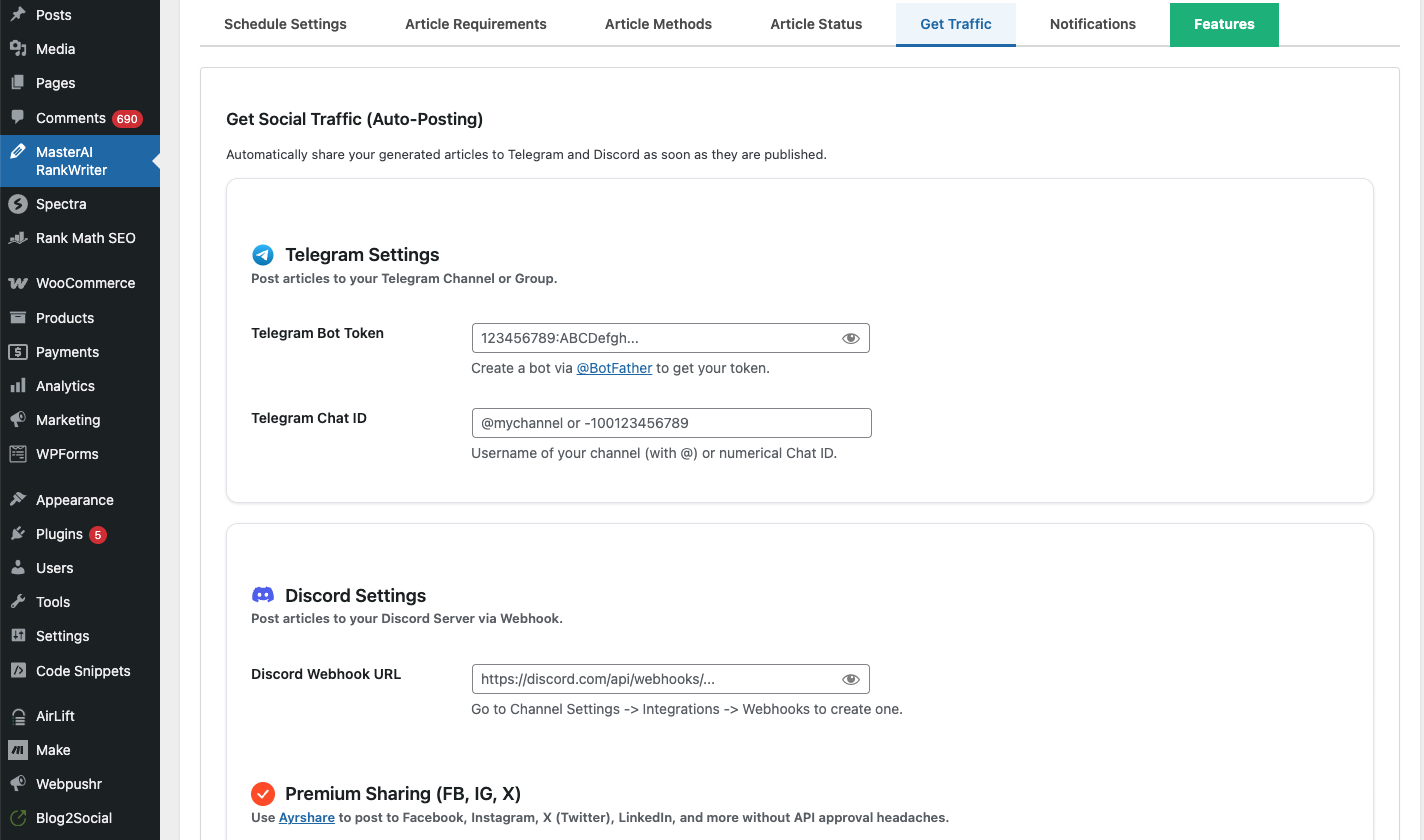Click the Marketing megaphone icon
The image size is (1424, 840).
[18, 420]
